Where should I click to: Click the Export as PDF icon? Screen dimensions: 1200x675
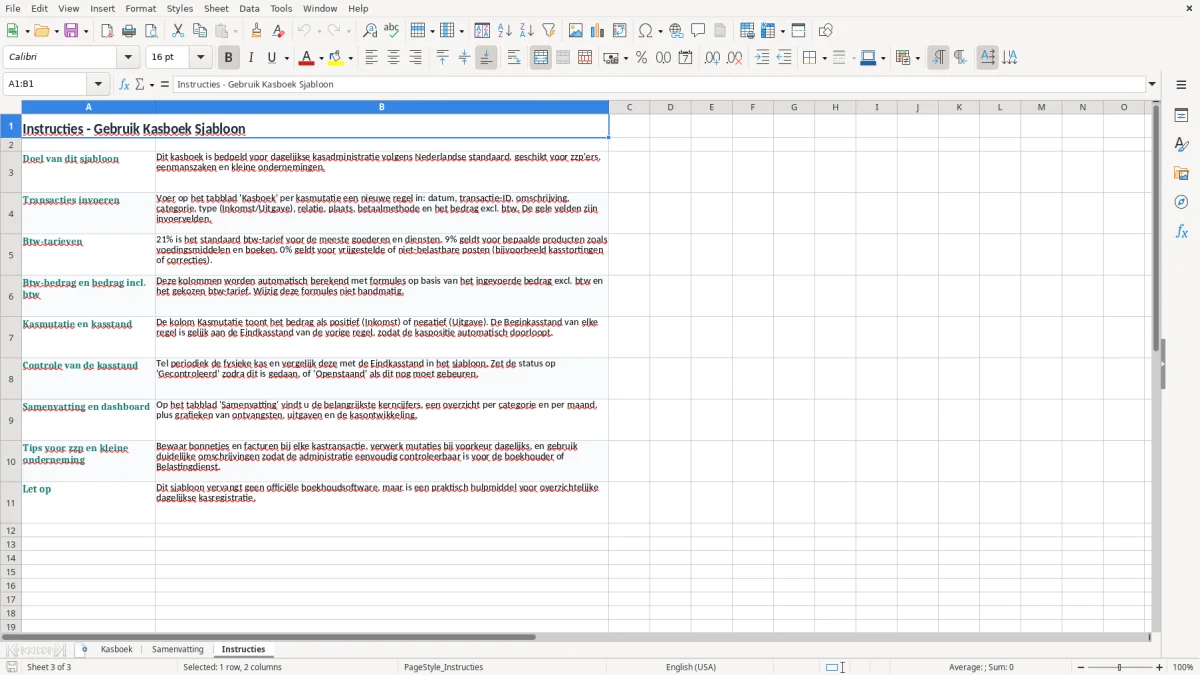tap(107, 31)
